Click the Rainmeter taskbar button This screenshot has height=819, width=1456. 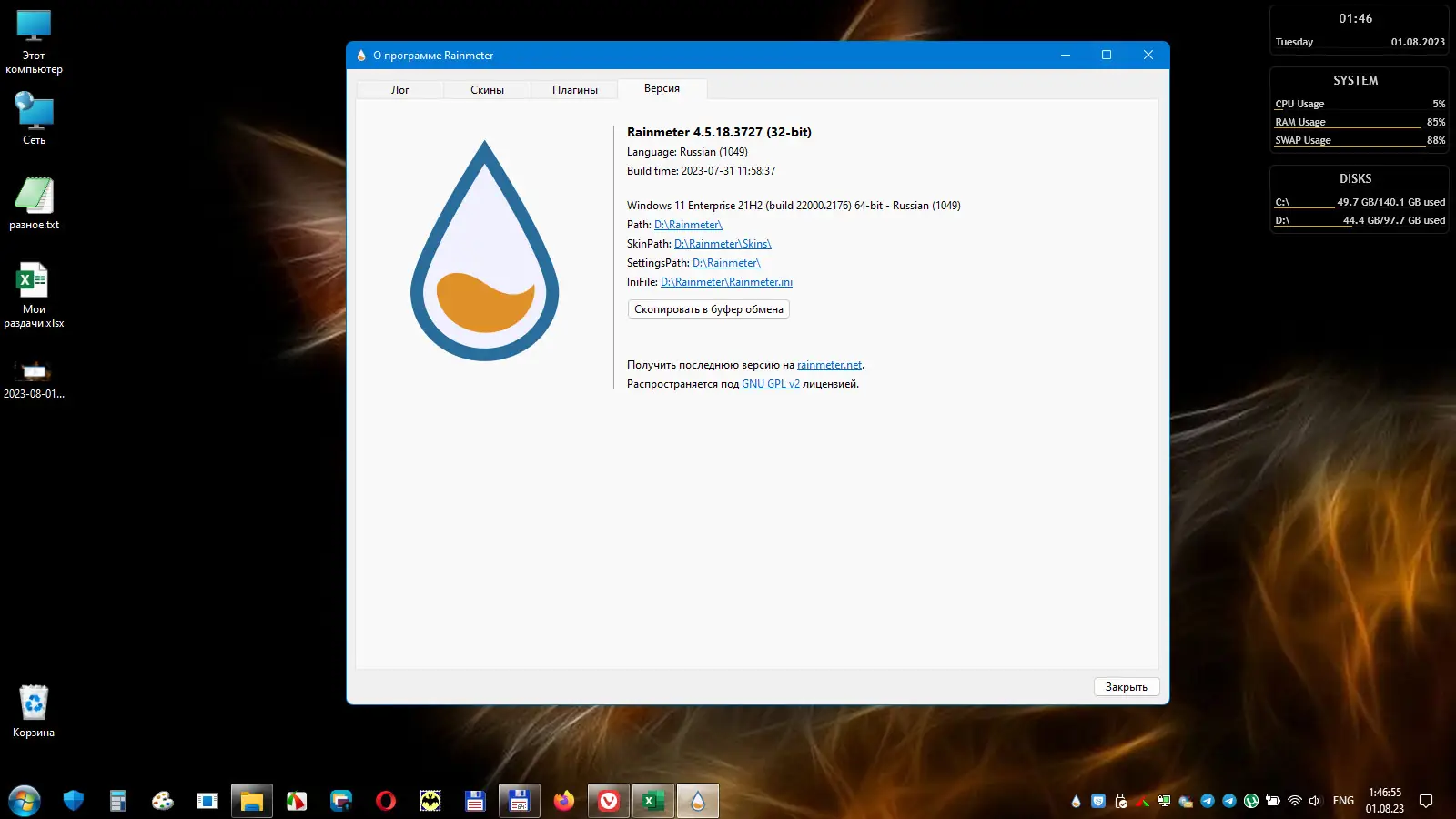(x=698, y=801)
